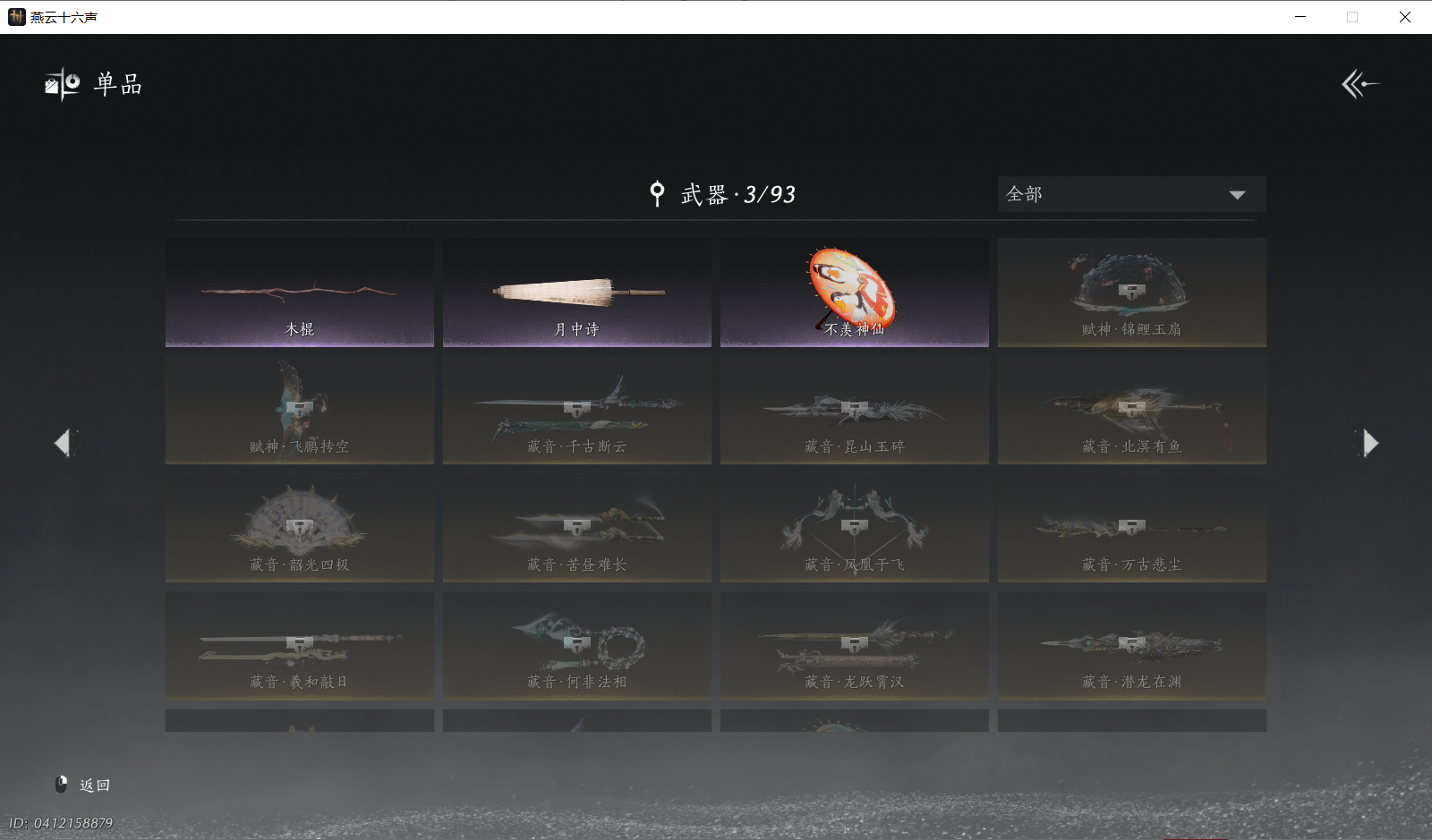Select the locked 藏音·韶光四极 fan
Image resolution: width=1432 pixels, height=840 pixels.
(x=300, y=528)
